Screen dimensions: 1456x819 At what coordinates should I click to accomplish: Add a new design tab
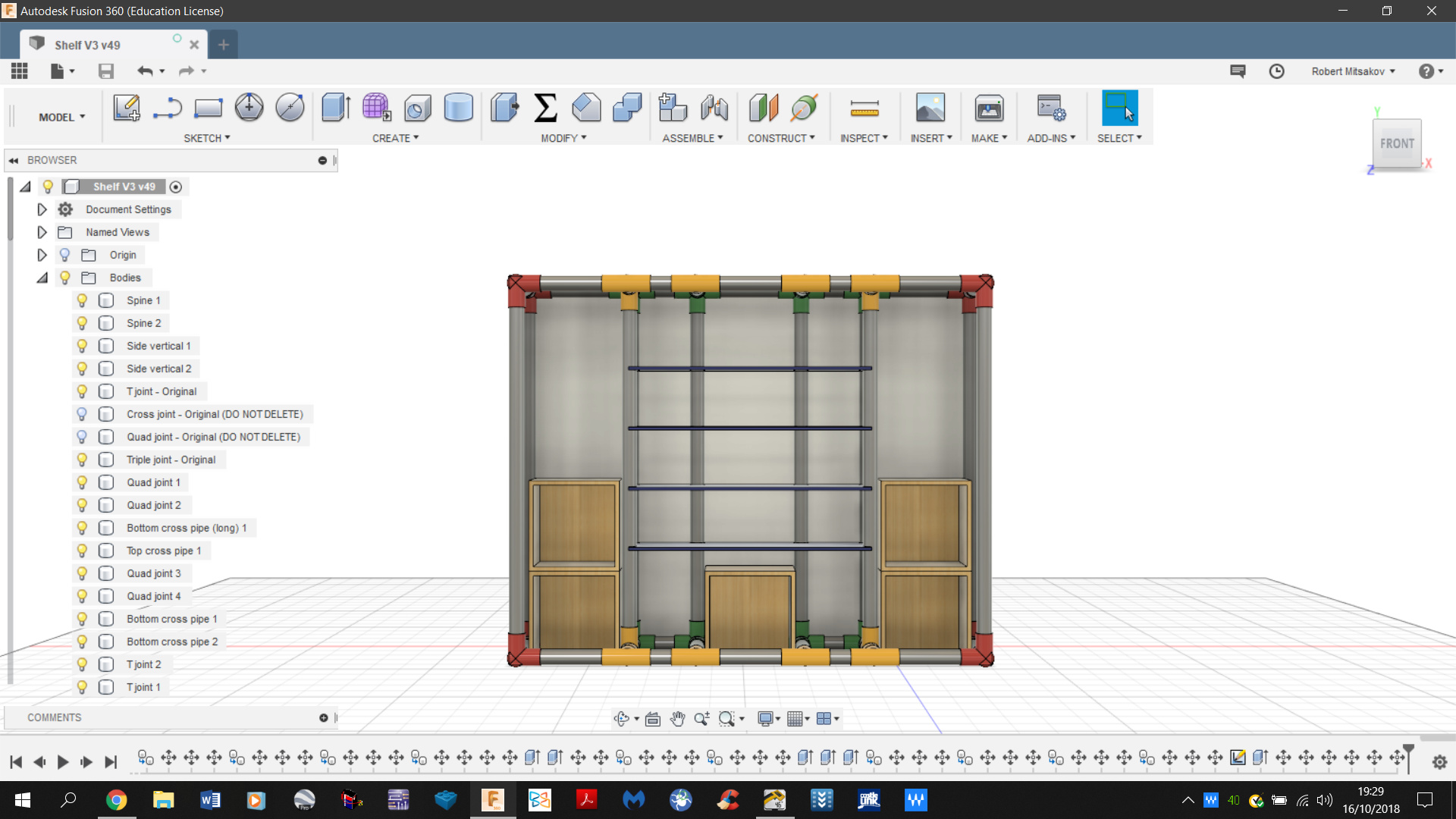point(223,45)
